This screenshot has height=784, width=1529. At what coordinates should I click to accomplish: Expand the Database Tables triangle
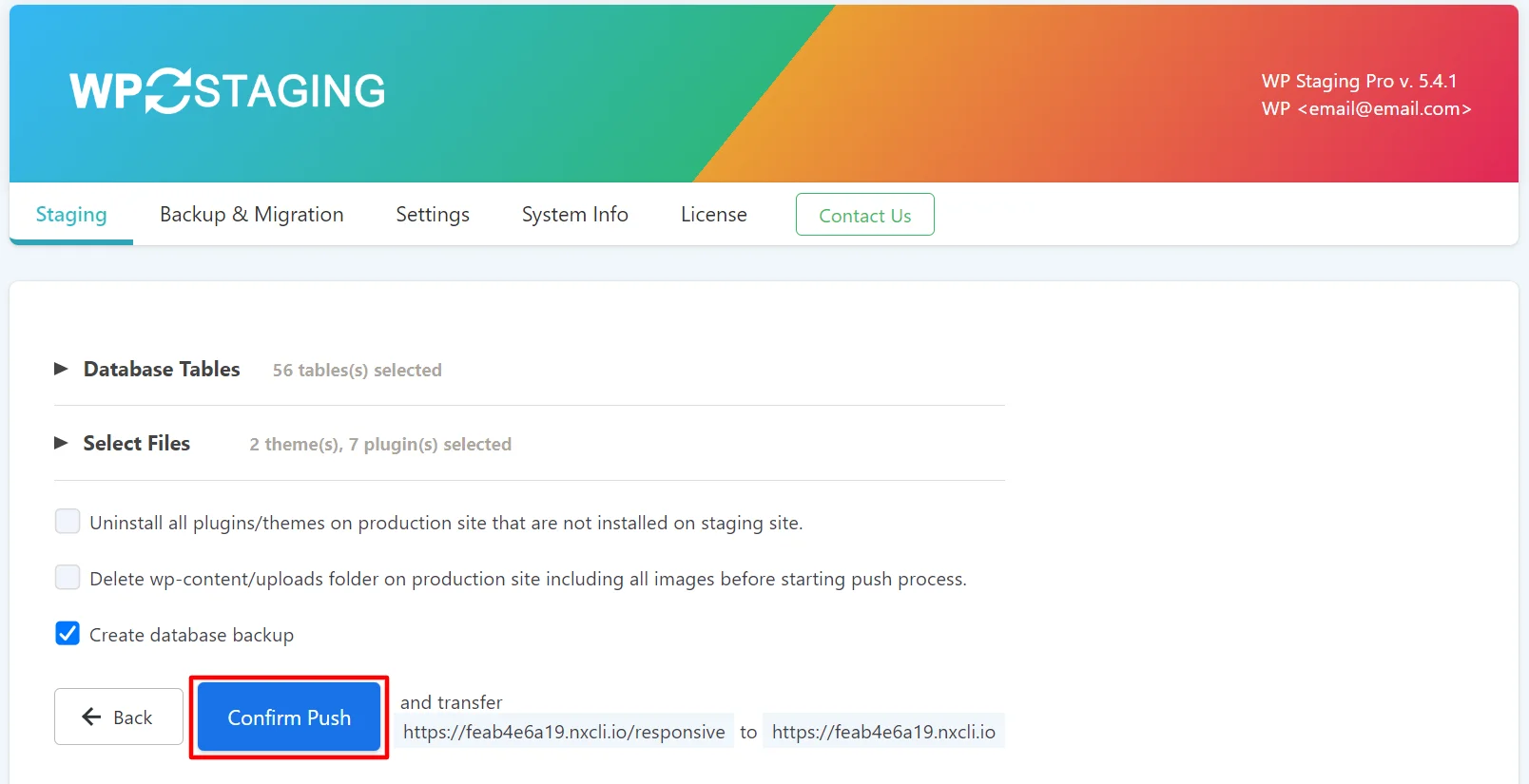[61, 369]
